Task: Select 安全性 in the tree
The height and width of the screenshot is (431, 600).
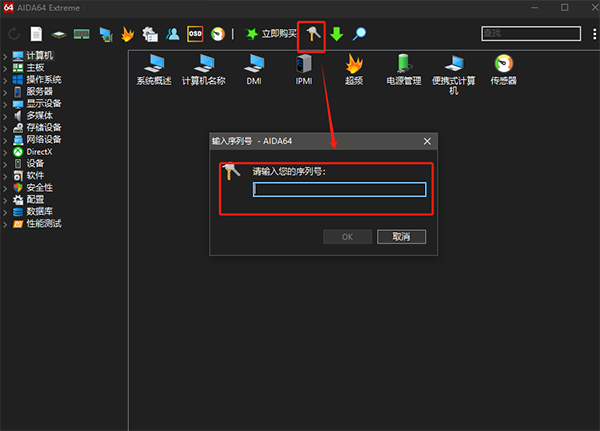Action: pyautogui.click(x=39, y=188)
